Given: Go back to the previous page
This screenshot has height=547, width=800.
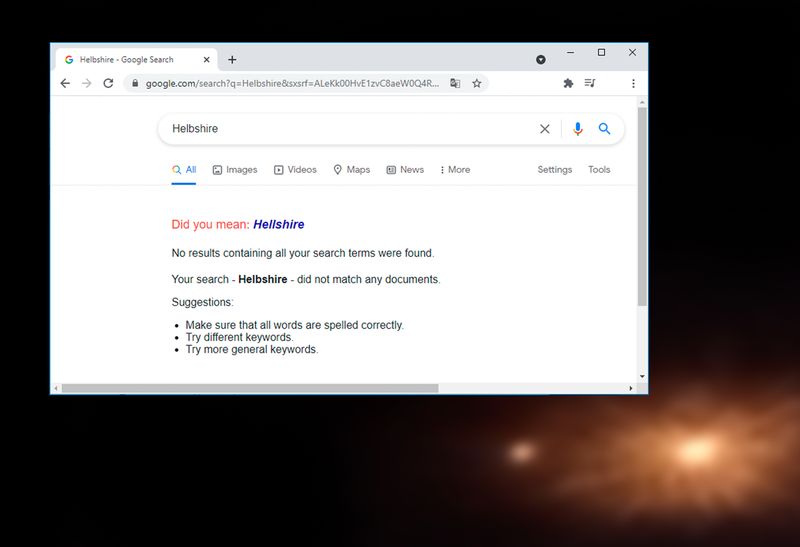Looking at the screenshot, I should [x=65, y=83].
